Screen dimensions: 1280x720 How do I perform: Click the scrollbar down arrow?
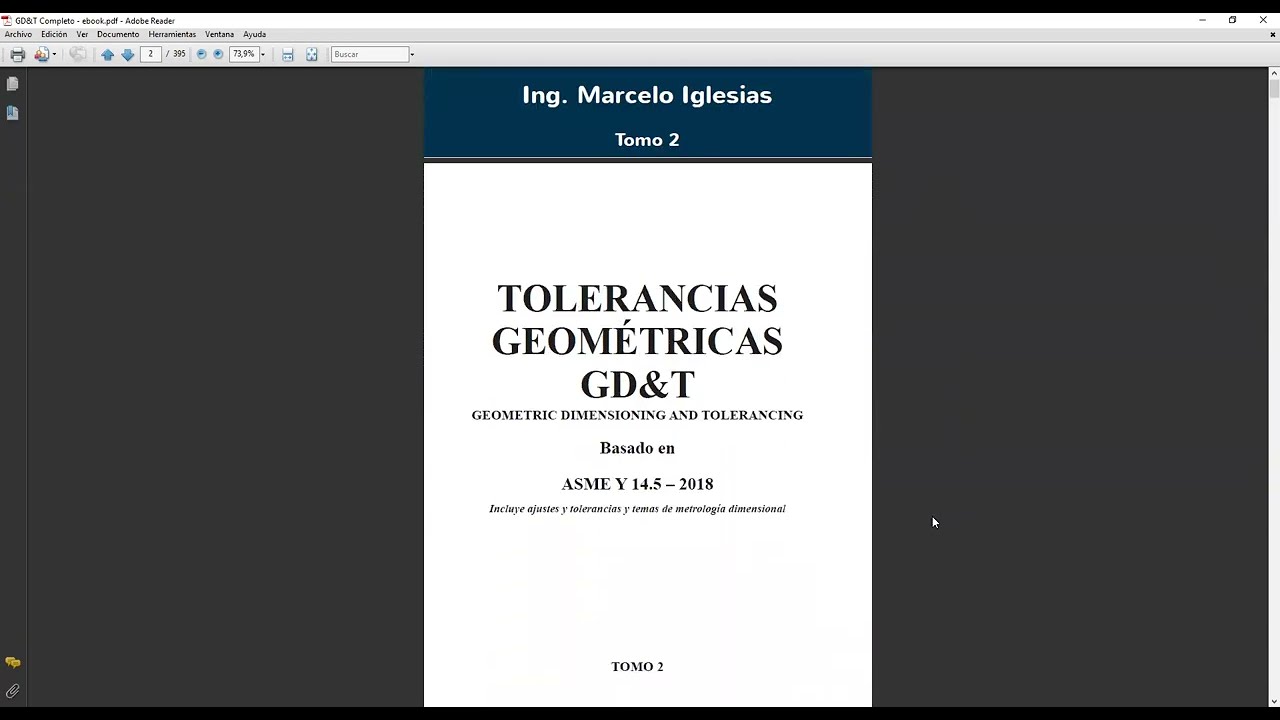tap(1274, 702)
